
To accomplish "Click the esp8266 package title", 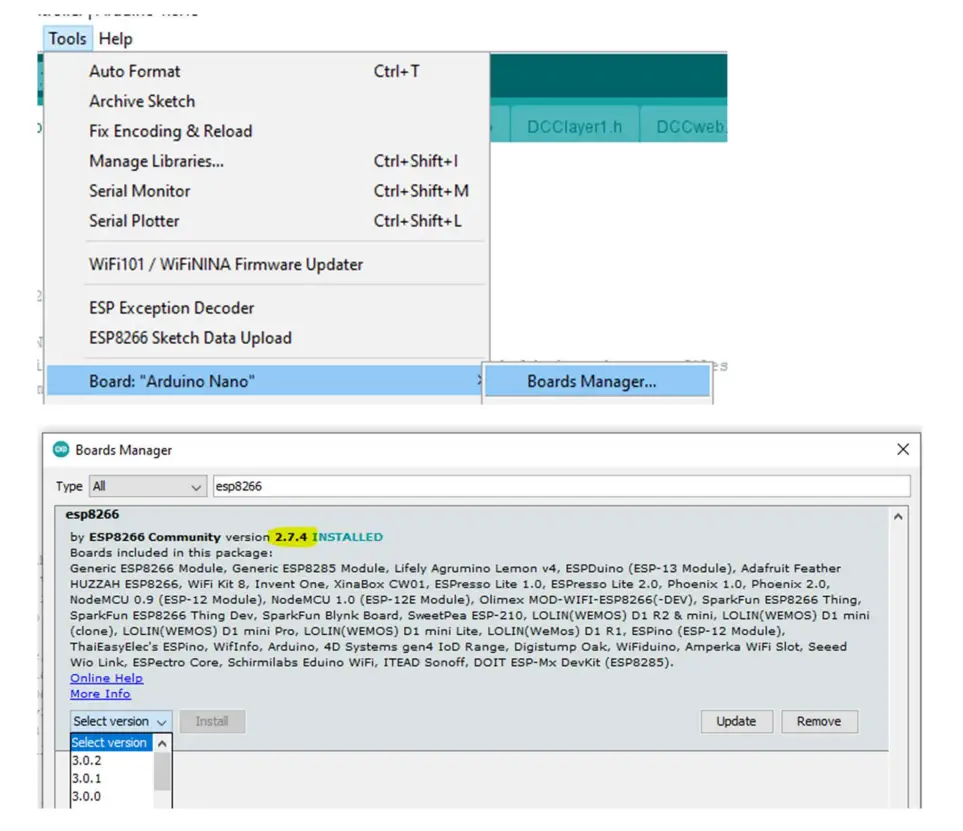I will tap(92, 515).
